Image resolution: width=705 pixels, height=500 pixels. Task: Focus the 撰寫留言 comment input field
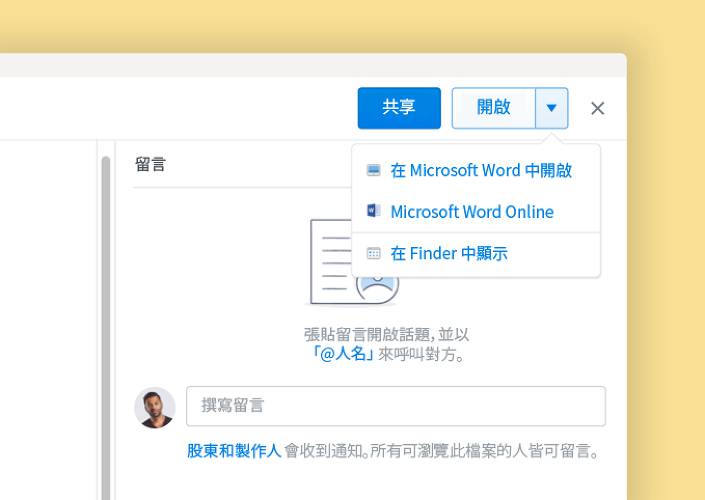(x=396, y=406)
